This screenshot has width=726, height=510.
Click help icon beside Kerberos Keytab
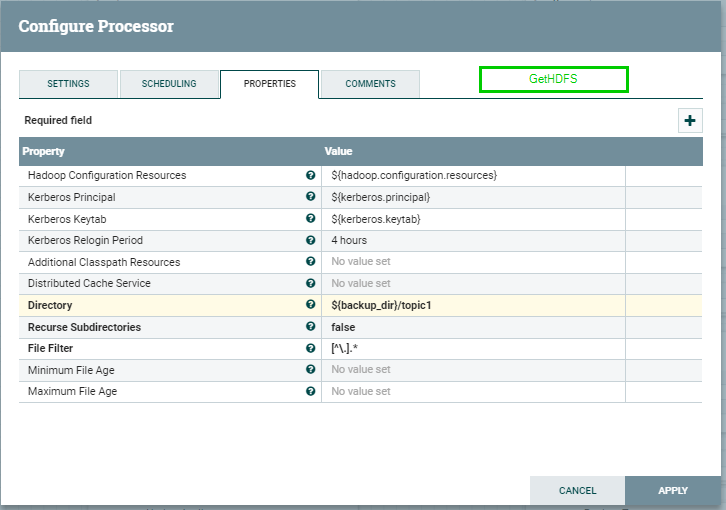[x=310, y=219]
